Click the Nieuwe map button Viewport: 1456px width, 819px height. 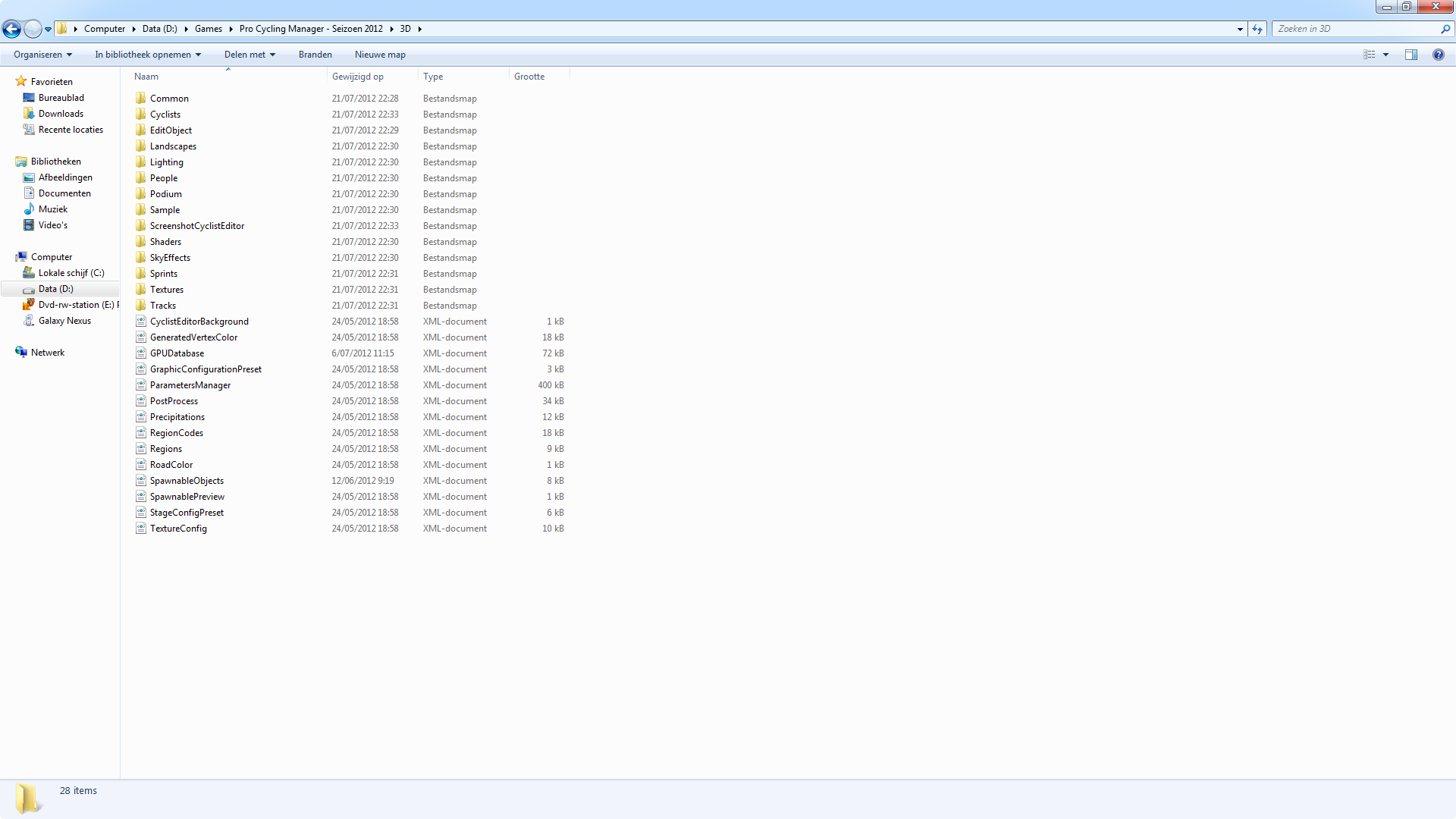[x=380, y=55]
